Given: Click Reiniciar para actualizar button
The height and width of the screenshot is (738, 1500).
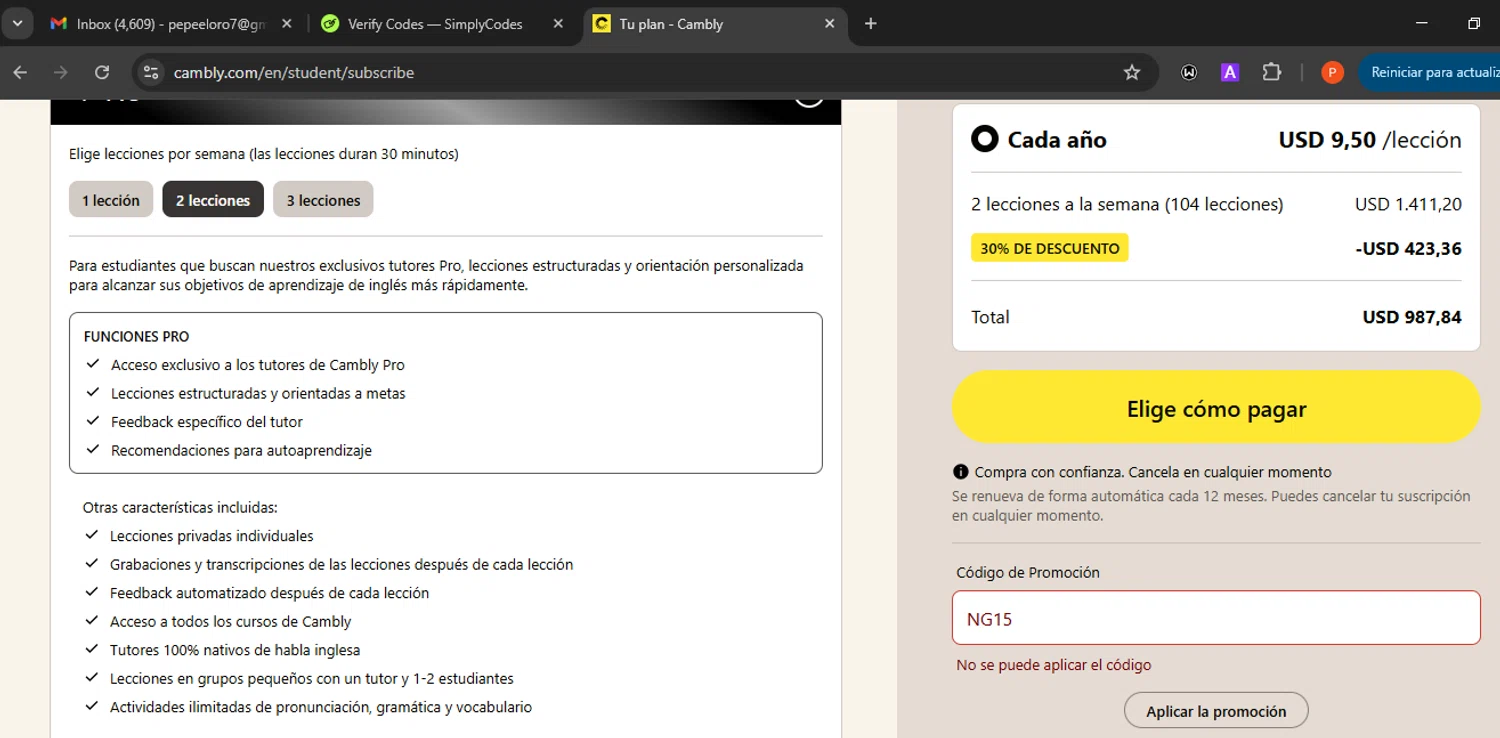Looking at the screenshot, I should tap(1430, 72).
